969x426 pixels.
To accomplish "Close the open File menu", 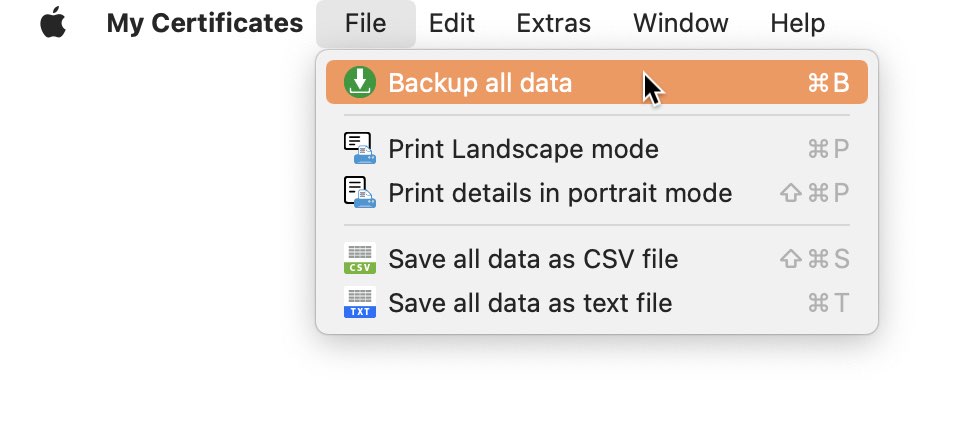I will [x=366, y=23].
